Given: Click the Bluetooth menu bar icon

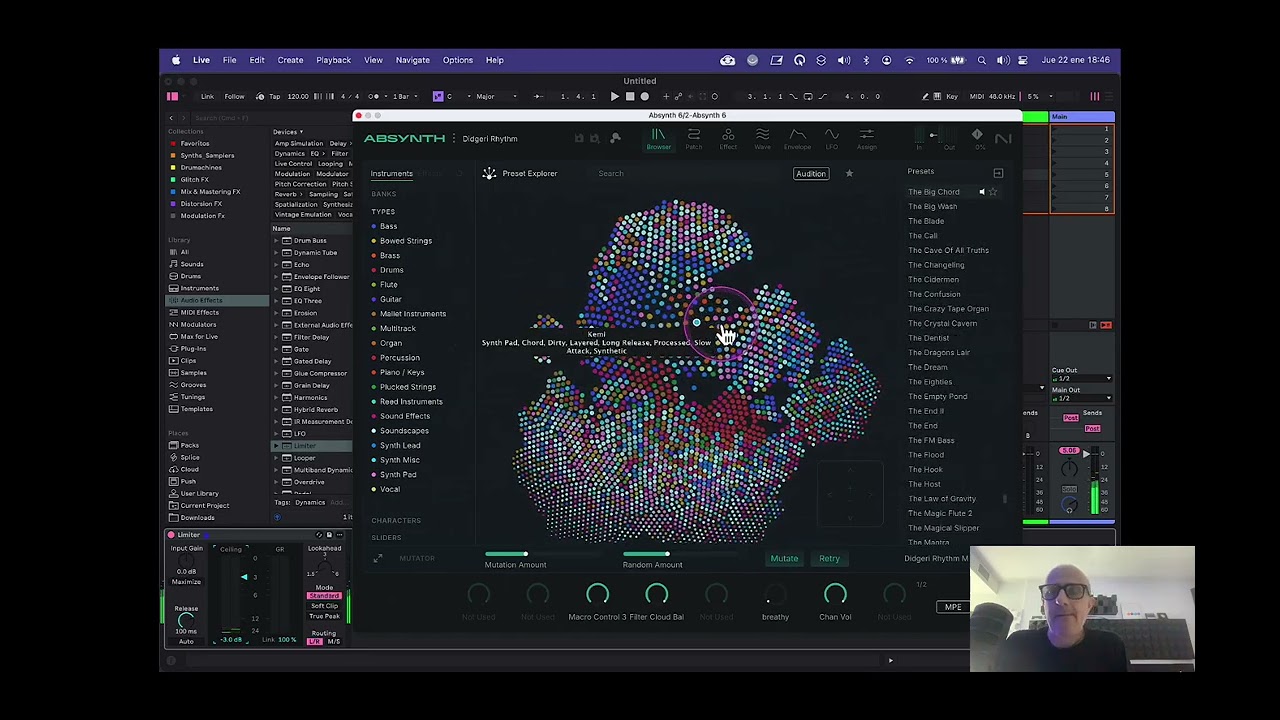Looking at the screenshot, I should [x=866, y=60].
